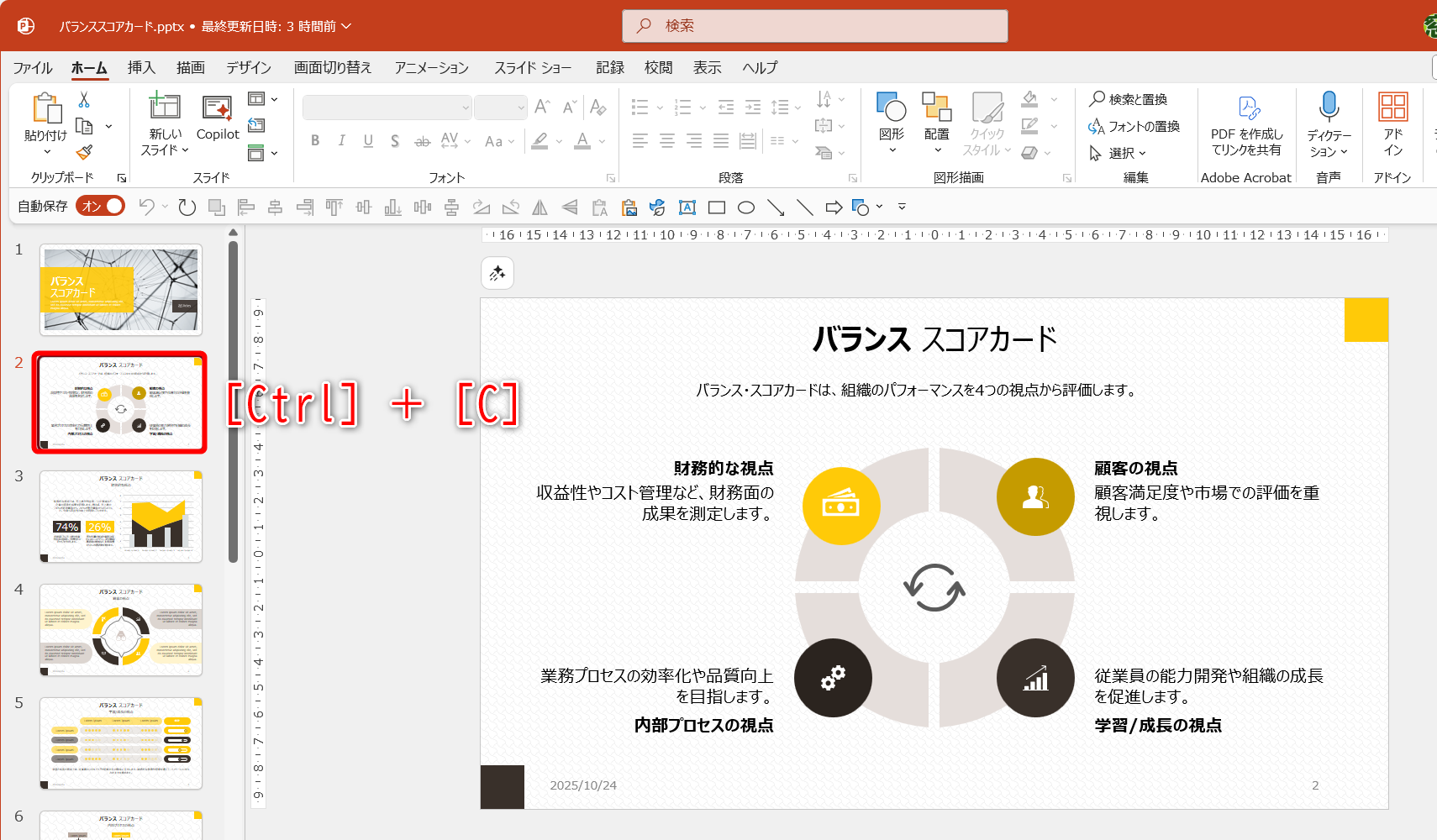Toggle off 自動保存 (AutoSave)
The width and height of the screenshot is (1437, 840).
tap(100, 205)
